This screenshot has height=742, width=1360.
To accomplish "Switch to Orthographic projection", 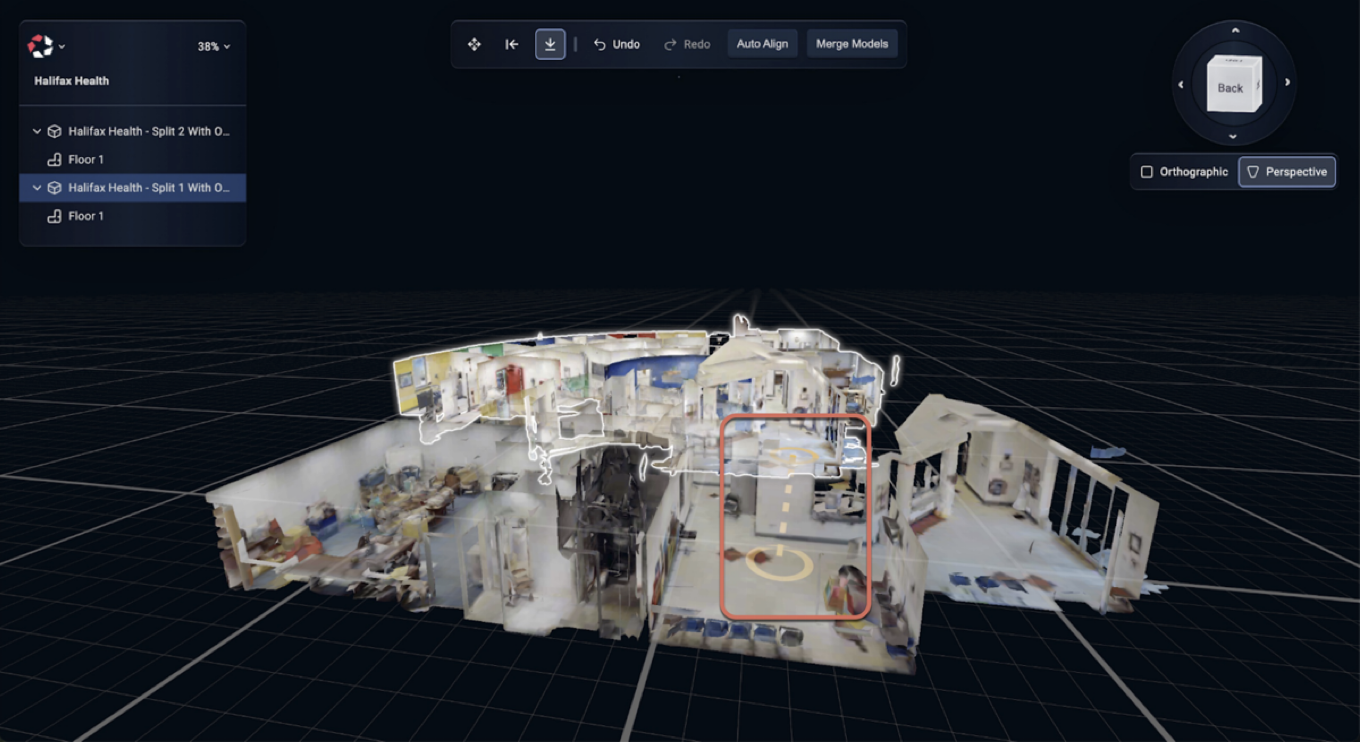I will (x=1184, y=172).
